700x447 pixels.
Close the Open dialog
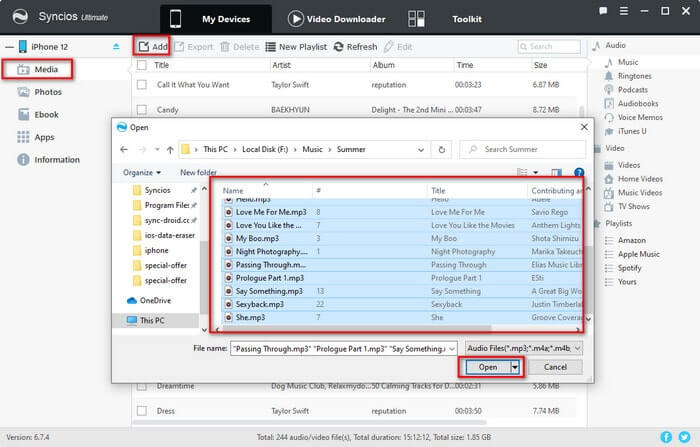[584, 127]
